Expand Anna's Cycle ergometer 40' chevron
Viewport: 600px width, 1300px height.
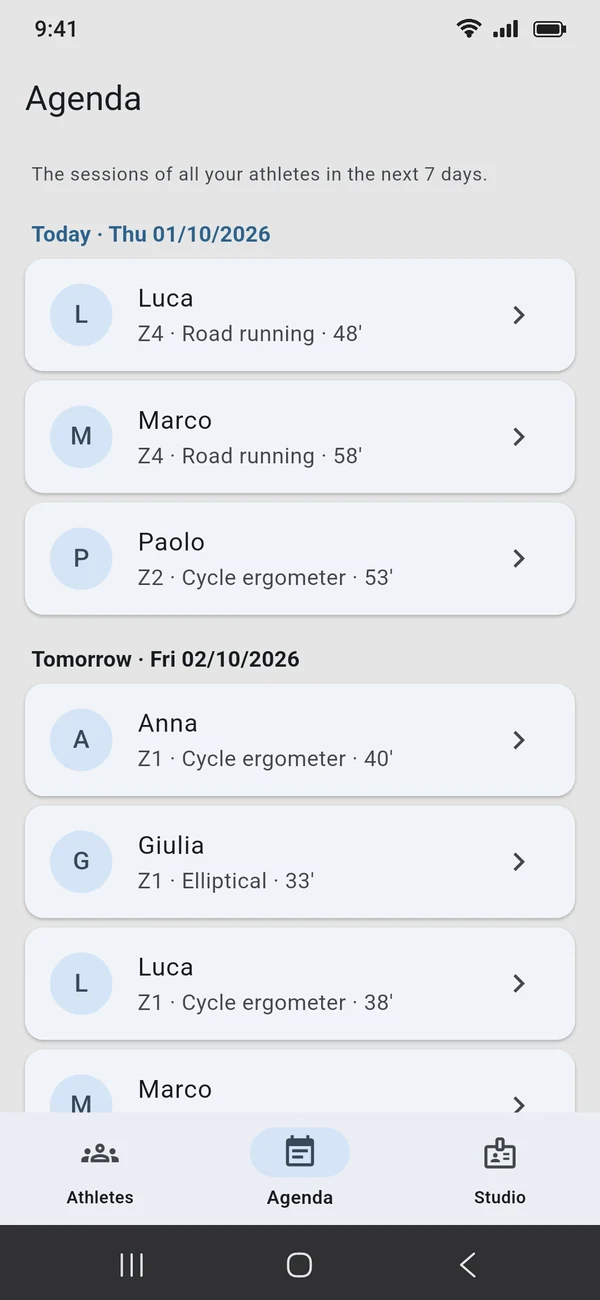tap(519, 740)
